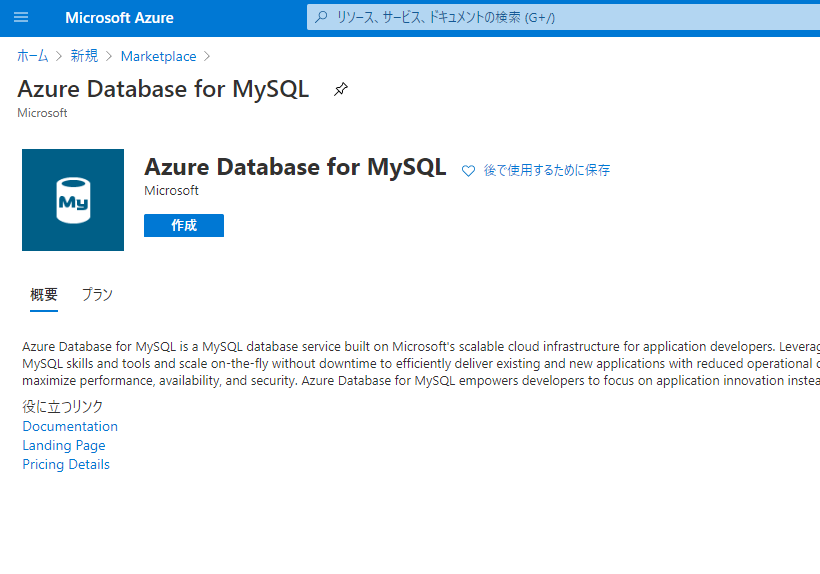This screenshot has height=574, width=820.
Task: Switch to the プラン tab
Action: coord(97,295)
